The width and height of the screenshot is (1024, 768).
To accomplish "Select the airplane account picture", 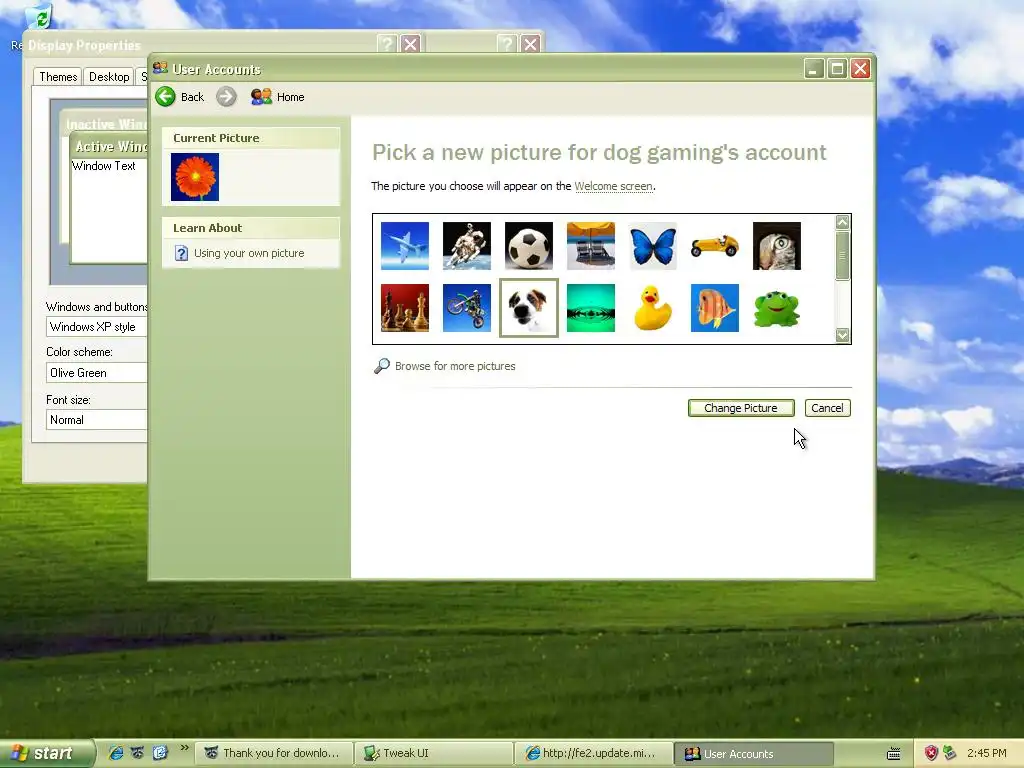I will (x=405, y=246).
